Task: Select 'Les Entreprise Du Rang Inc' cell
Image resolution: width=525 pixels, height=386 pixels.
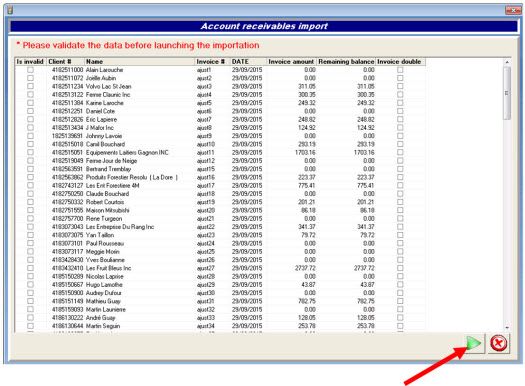Action: pyautogui.click(x=120, y=227)
